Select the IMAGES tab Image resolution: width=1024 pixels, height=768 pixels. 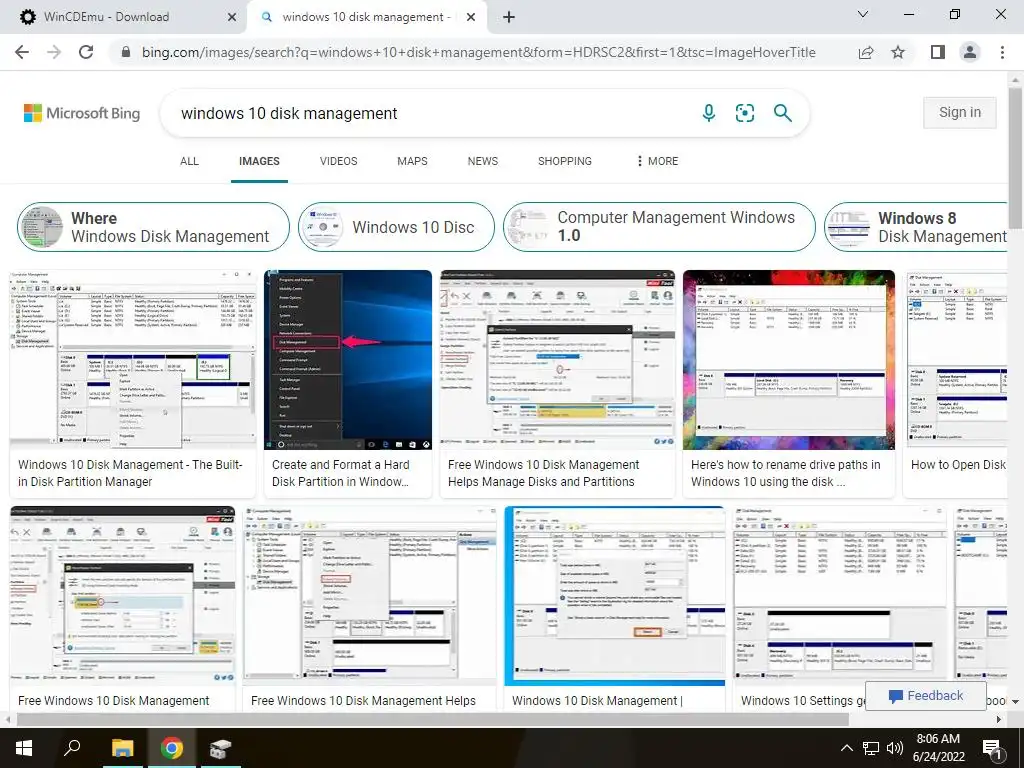click(x=259, y=161)
